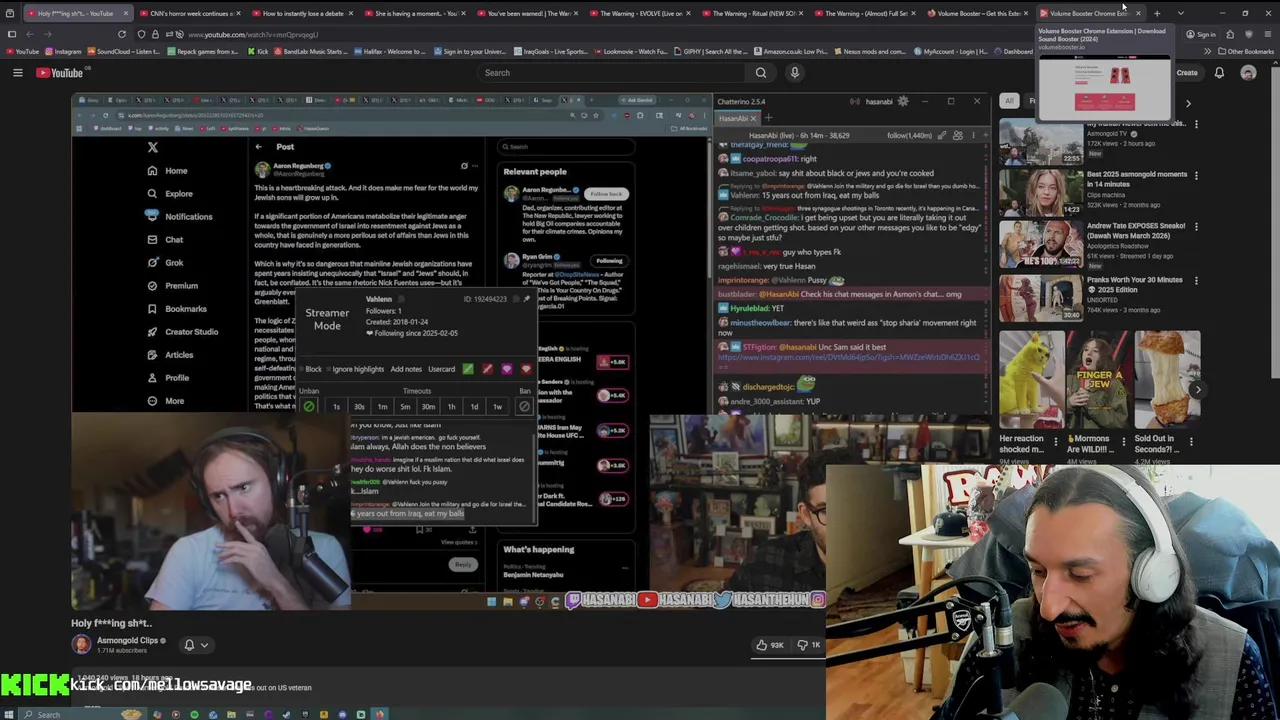Show next Shorts with the shelf arrow

(x=1196, y=390)
